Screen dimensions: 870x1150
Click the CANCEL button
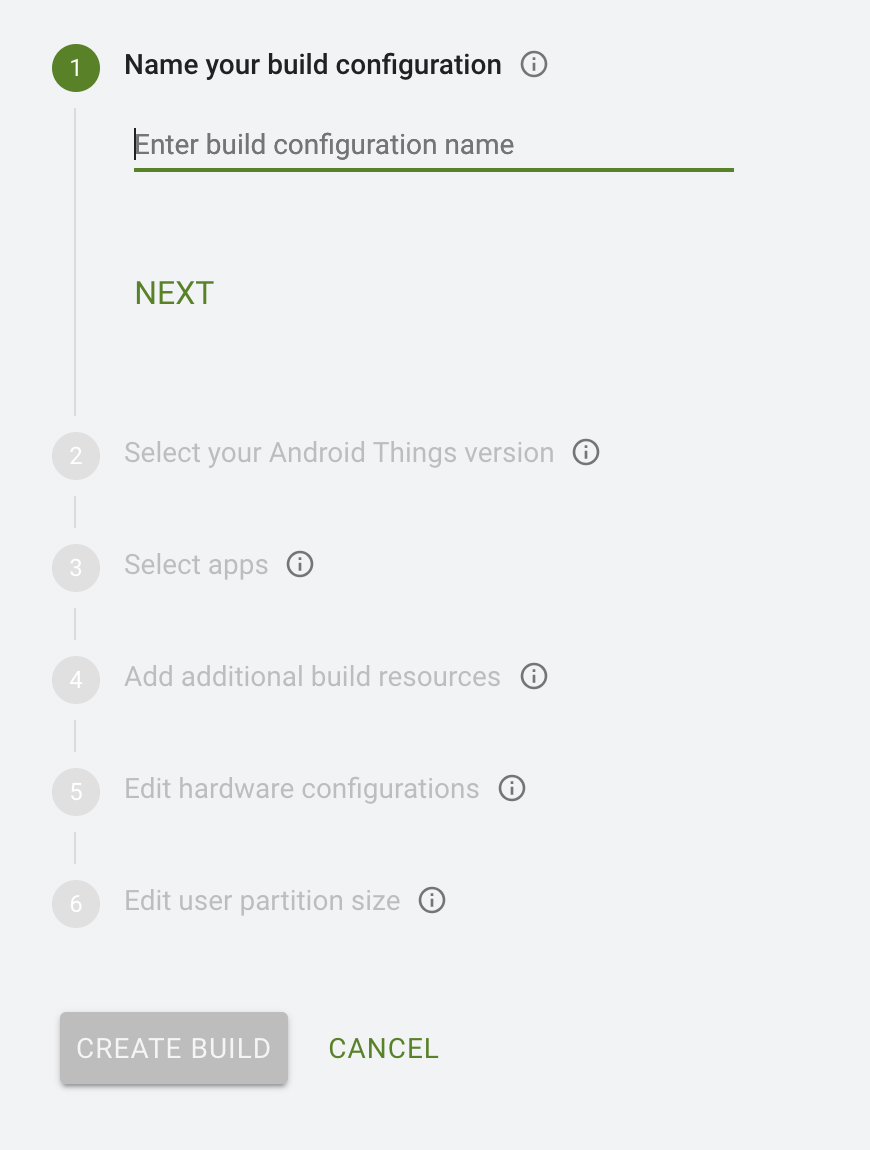pyautogui.click(x=383, y=1049)
